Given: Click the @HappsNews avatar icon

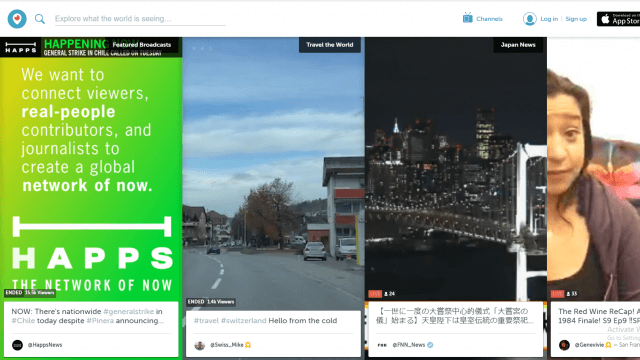Looking at the screenshot, I should 17,345.
